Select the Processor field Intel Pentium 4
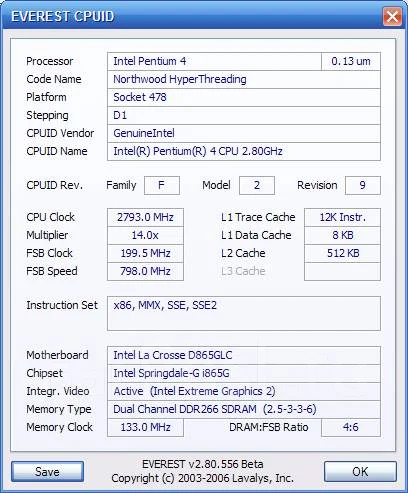This screenshot has height=493, width=408. click(x=214, y=61)
